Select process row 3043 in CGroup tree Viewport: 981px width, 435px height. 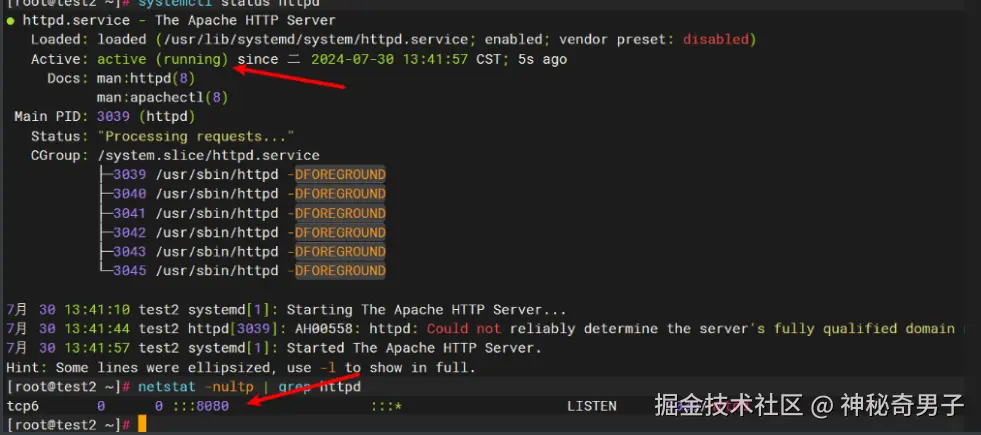point(243,252)
